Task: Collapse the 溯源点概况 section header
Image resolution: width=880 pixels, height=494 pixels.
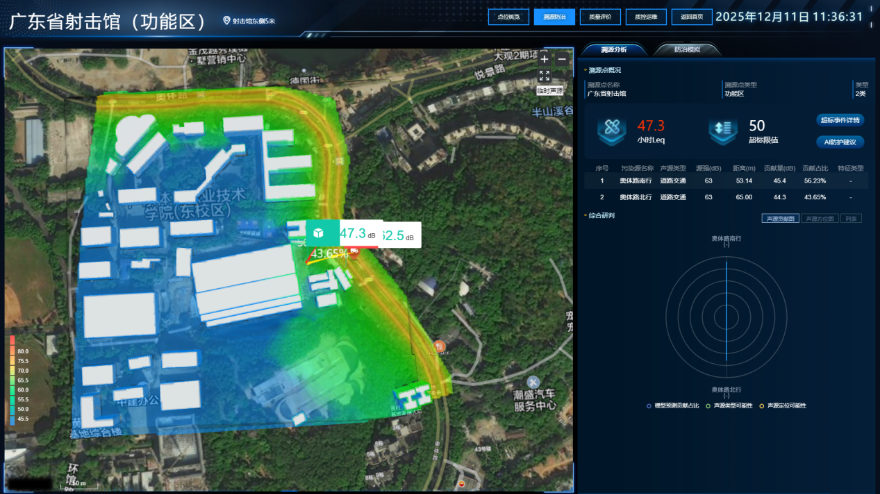Action: point(603,70)
